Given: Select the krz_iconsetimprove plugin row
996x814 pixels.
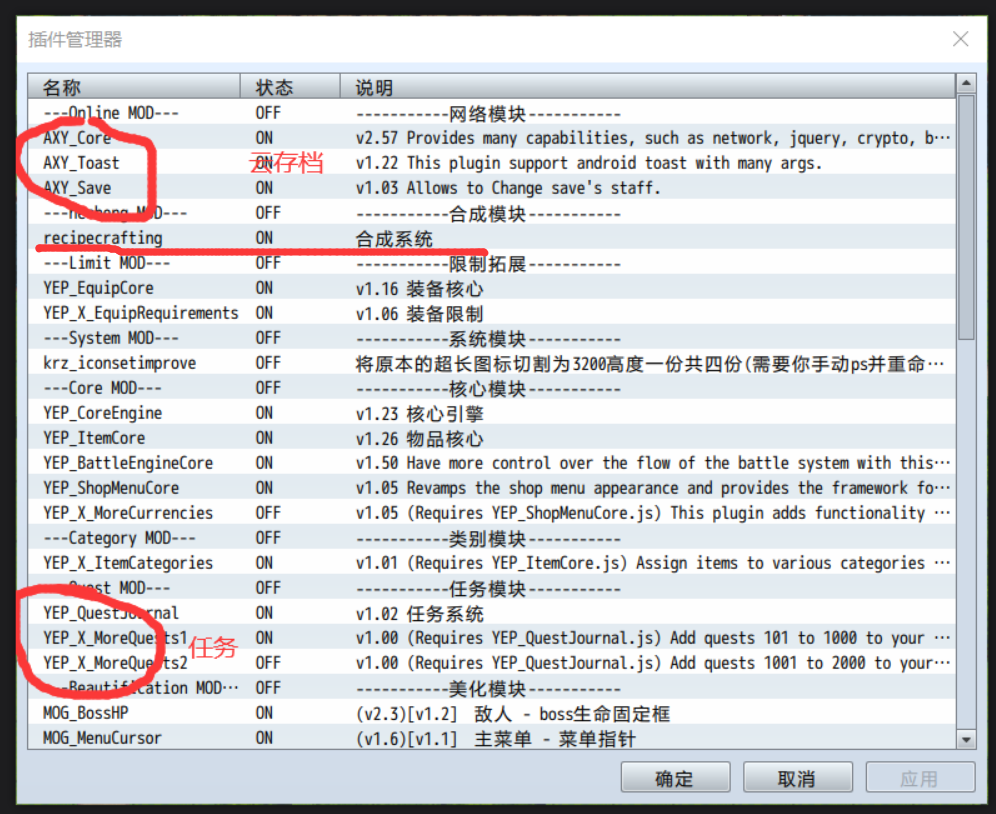Looking at the screenshot, I should click(492, 363).
